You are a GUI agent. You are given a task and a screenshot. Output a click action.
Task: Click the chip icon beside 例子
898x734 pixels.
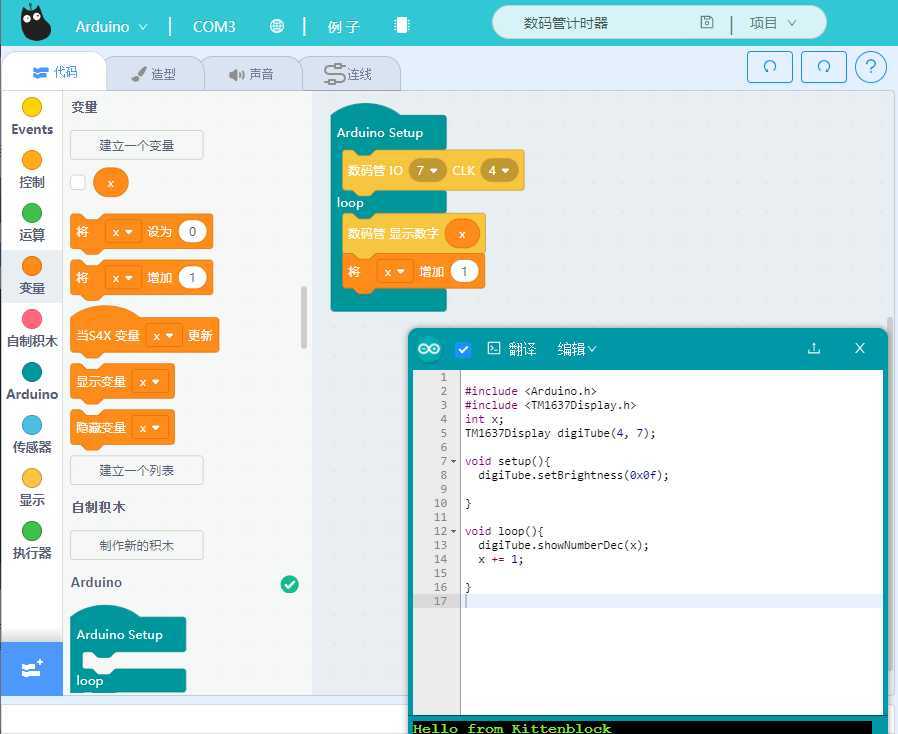(401, 26)
